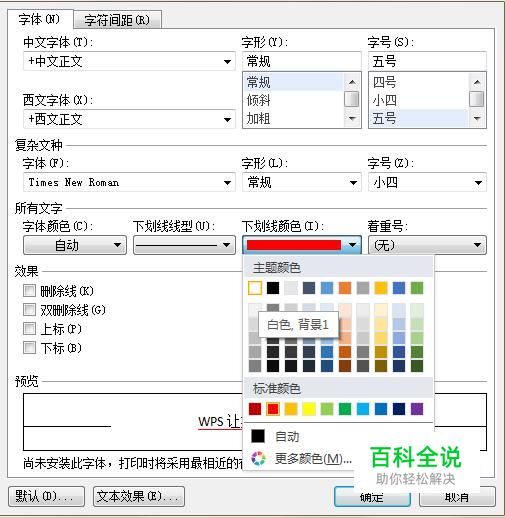505x518 pixels.
Task: Pick the royal blue theme color swatch
Action: point(399,288)
